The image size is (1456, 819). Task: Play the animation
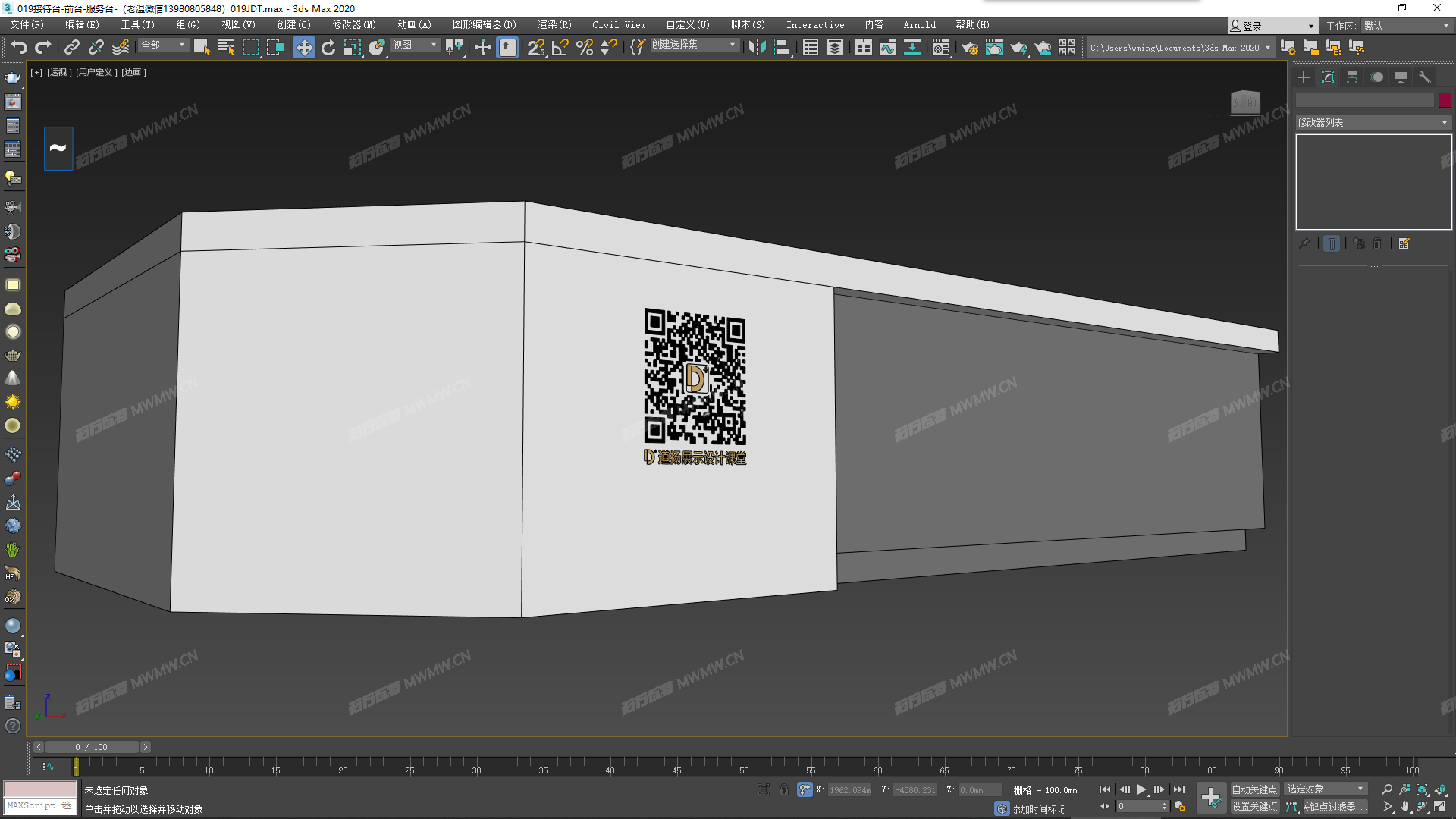(1141, 789)
